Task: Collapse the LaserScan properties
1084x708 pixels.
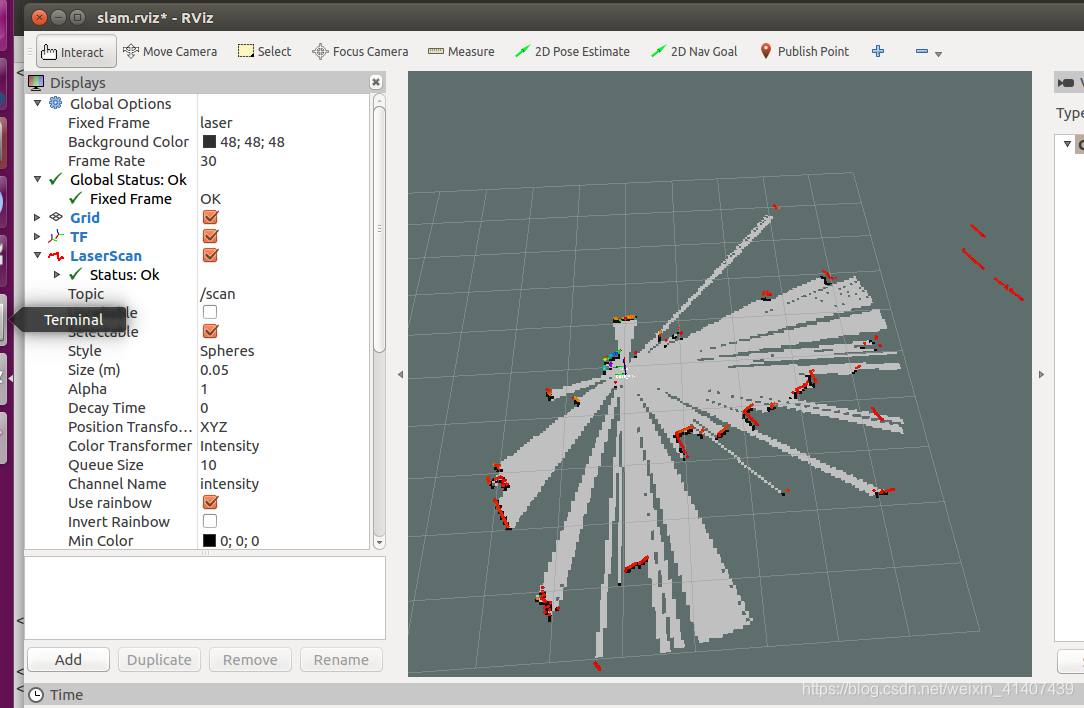Action: tap(38, 255)
